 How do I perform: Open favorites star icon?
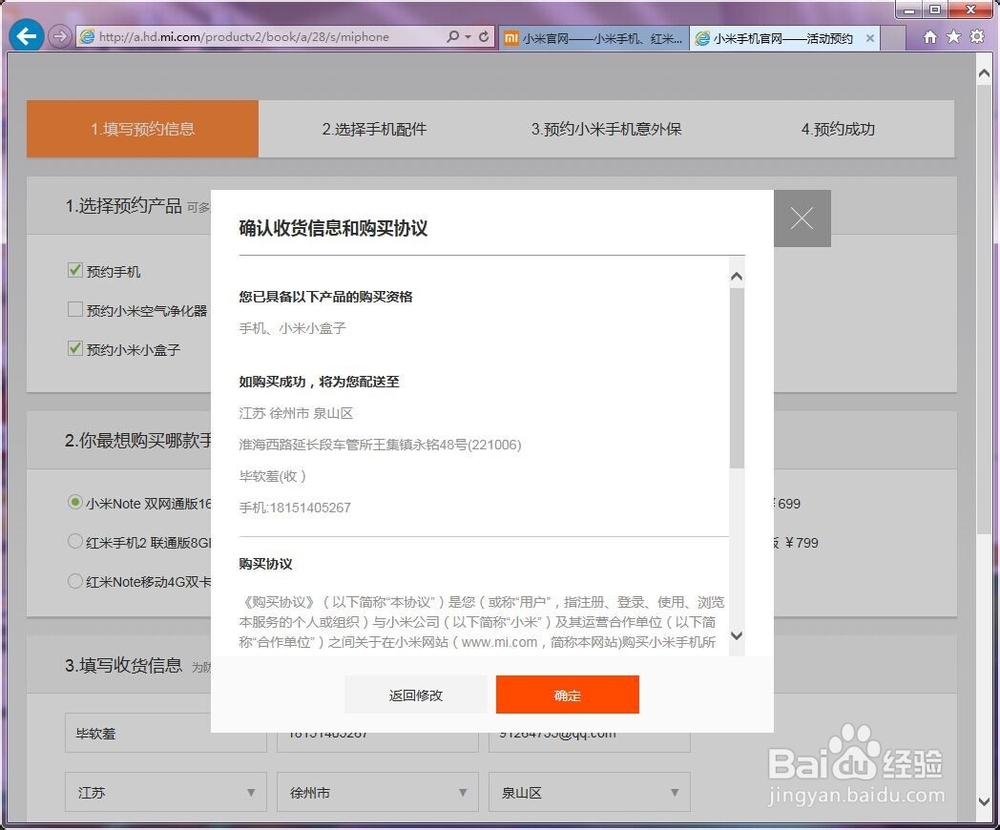(x=953, y=37)
